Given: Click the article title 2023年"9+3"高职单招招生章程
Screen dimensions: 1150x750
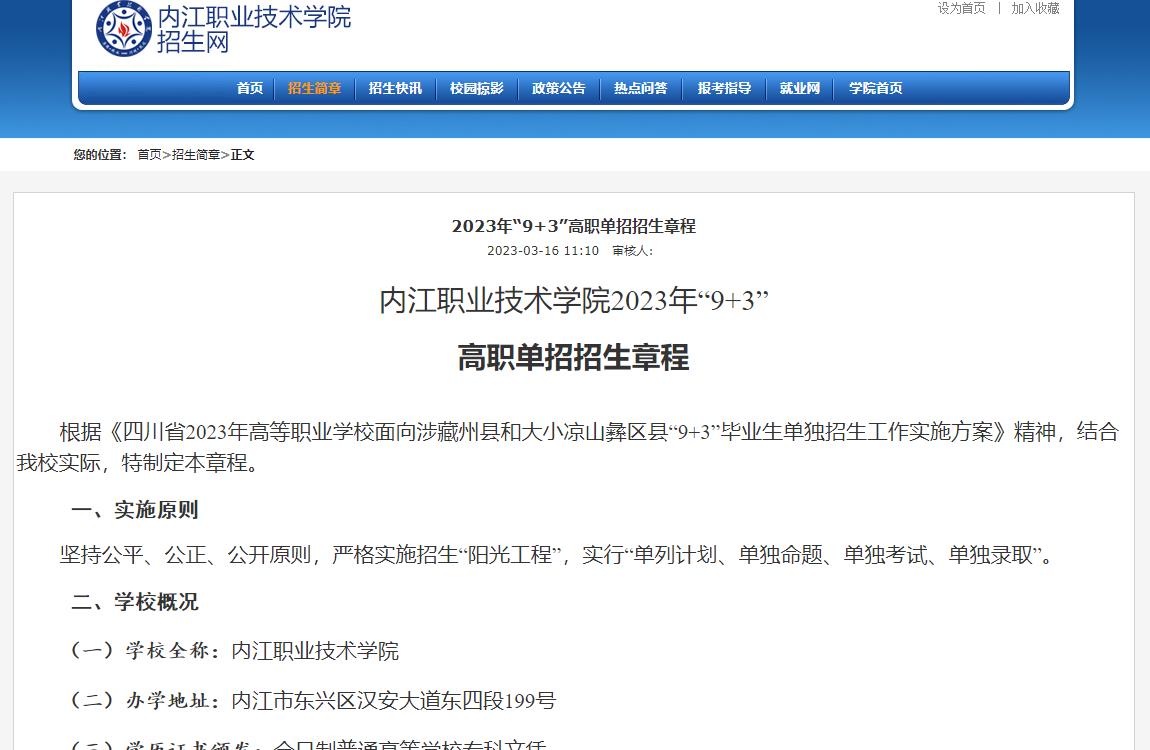Looking at the screenshot, I should click(x=574, y=226).
